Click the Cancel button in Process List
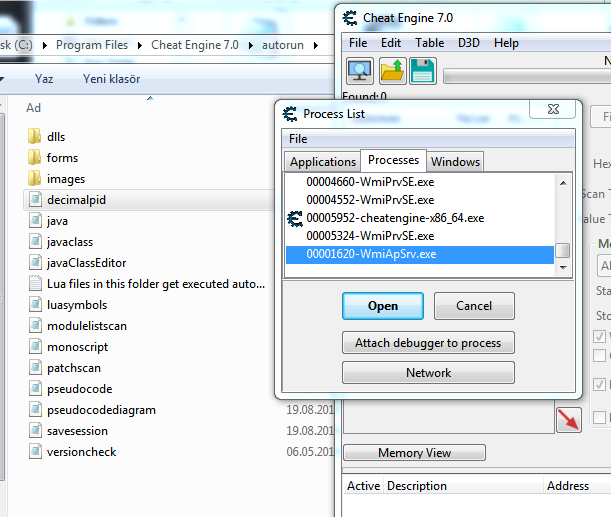Screen dimensions: 611x517 click(474, 306)
